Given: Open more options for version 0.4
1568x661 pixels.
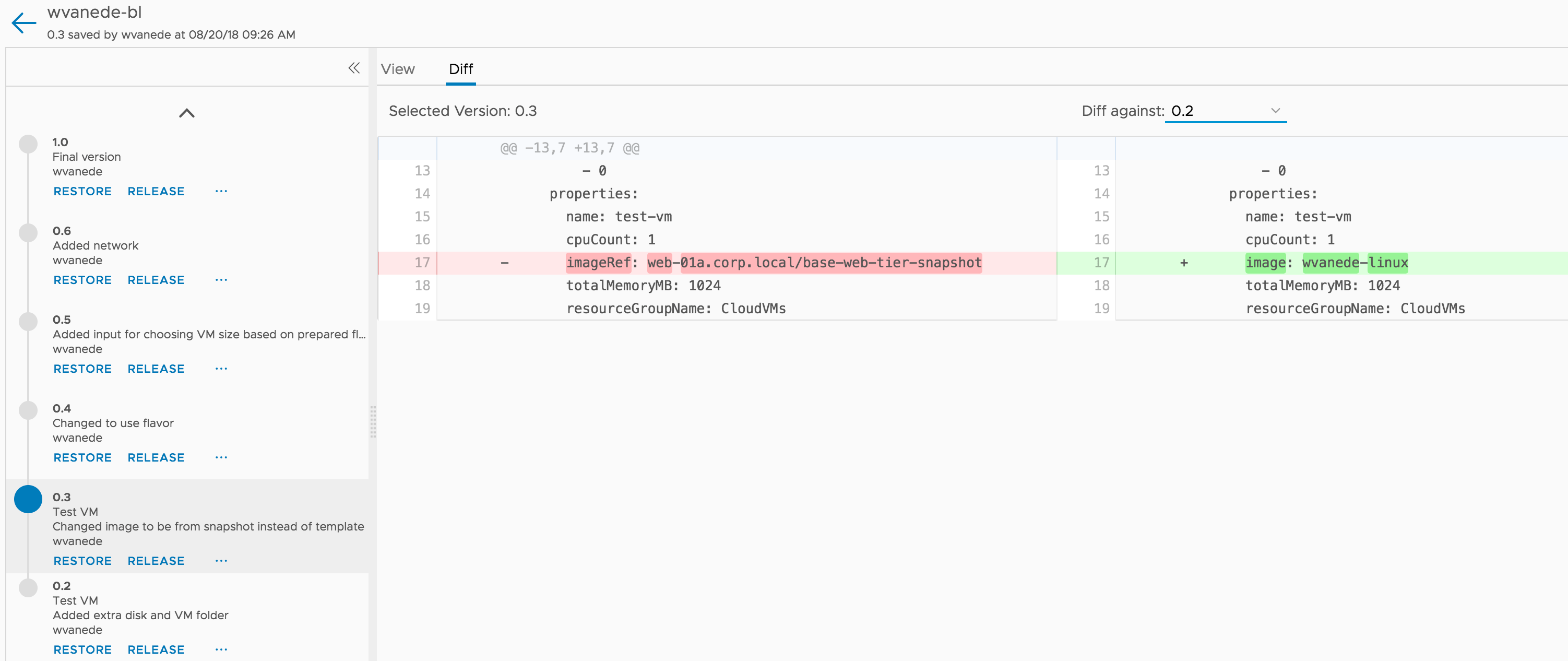Looking at the screenshot, I should click(221, 458).
